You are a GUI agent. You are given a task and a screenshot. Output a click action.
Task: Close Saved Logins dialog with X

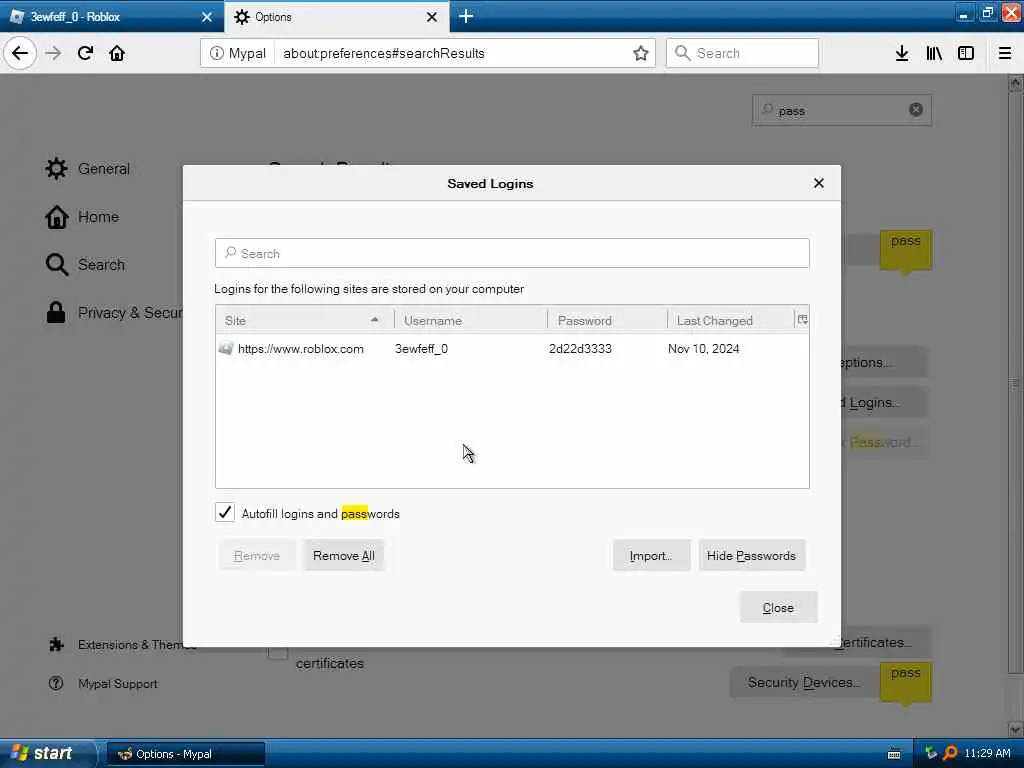point(819,184)
